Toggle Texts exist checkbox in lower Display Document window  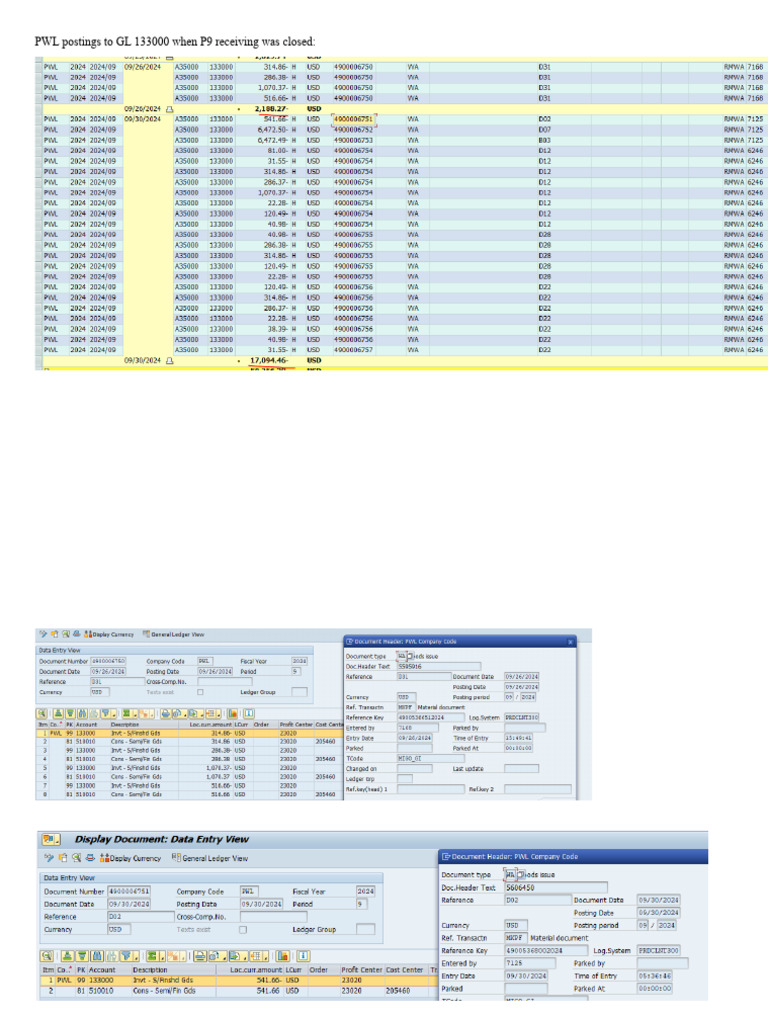[243, 929]
